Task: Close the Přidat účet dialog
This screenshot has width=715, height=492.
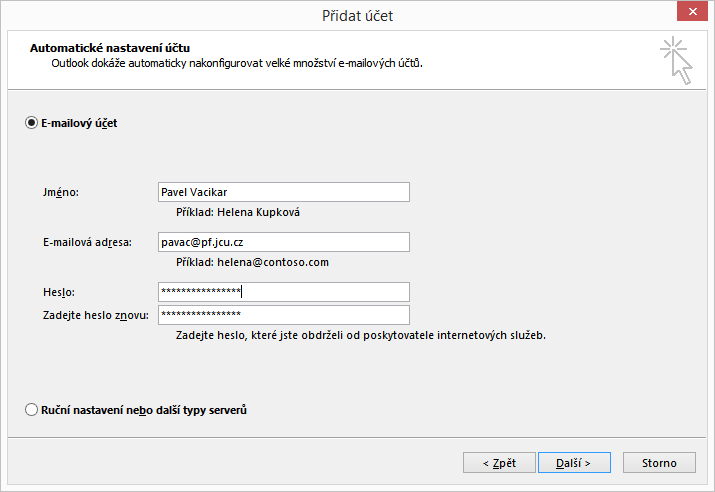Action: 692,11
